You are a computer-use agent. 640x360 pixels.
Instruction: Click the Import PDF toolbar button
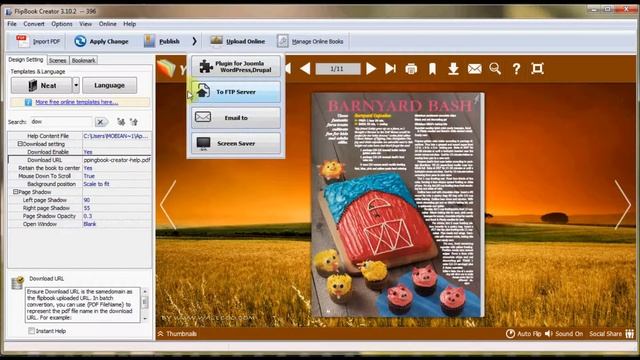click(x=38, y=41)
